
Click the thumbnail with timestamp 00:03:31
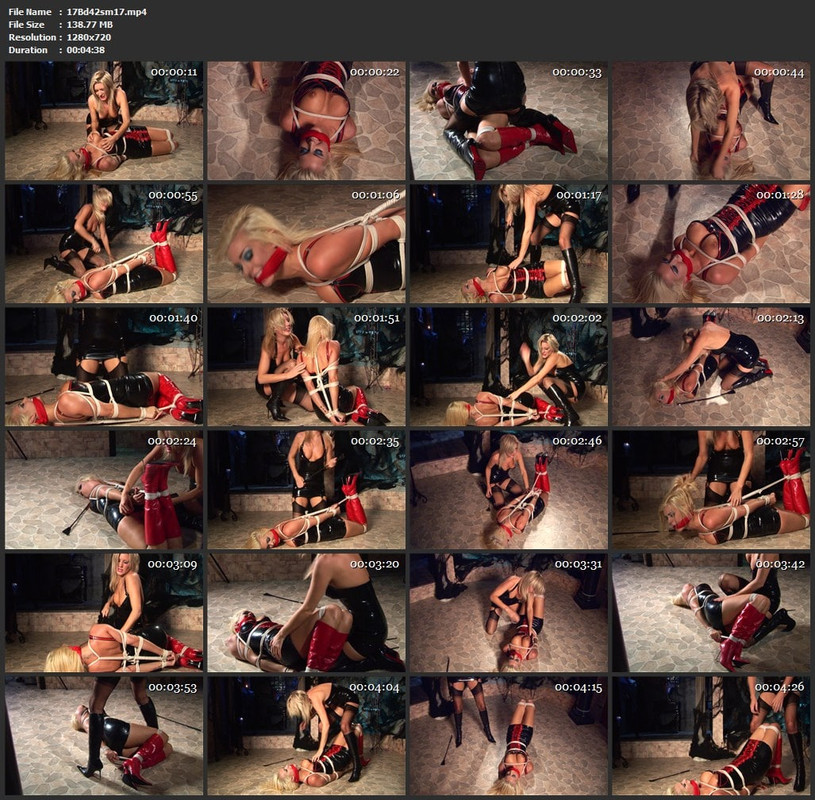[509, 613]
